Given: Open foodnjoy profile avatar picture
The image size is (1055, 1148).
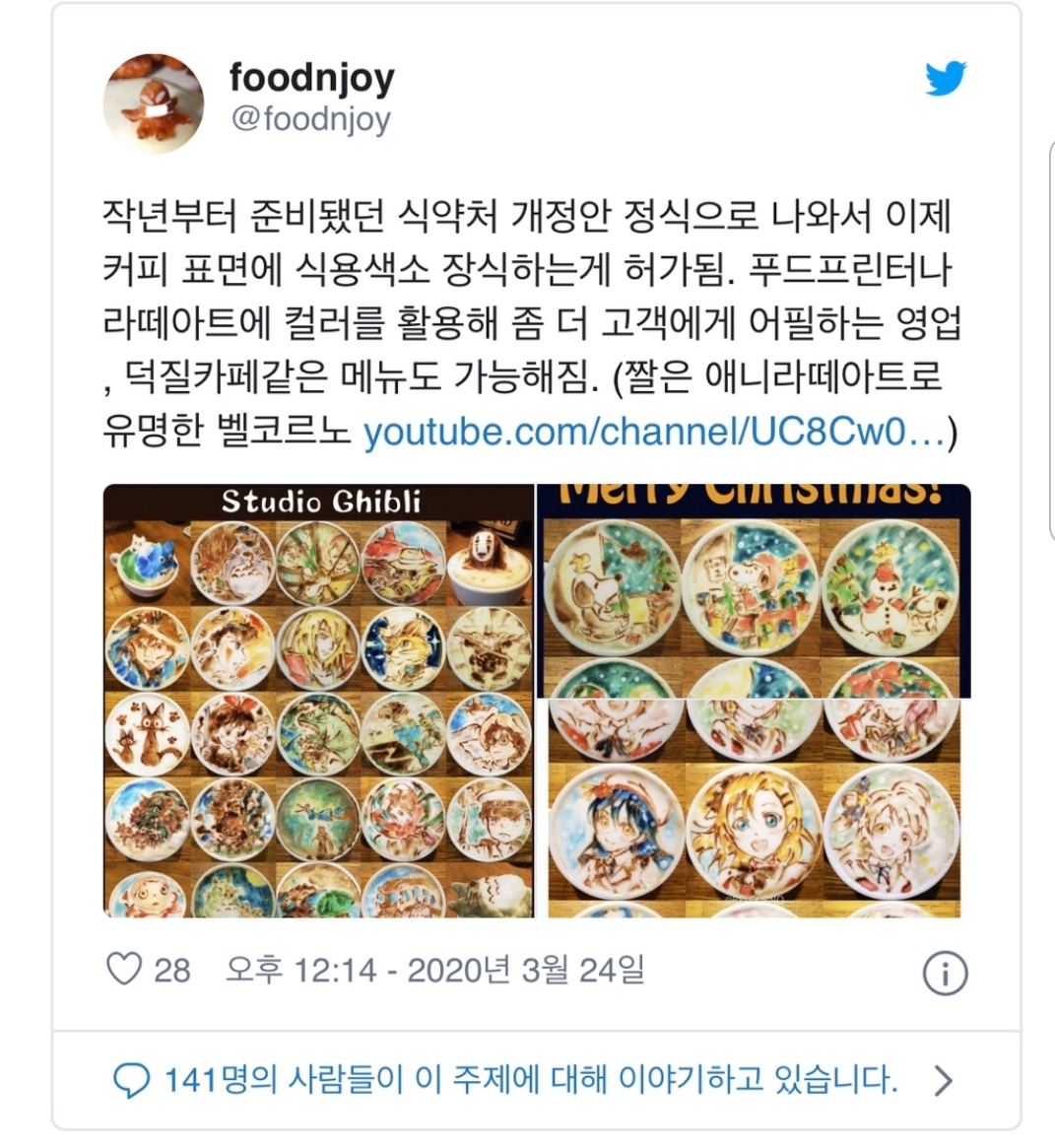Looking at the screenshot, I should [x=153, y=103].
